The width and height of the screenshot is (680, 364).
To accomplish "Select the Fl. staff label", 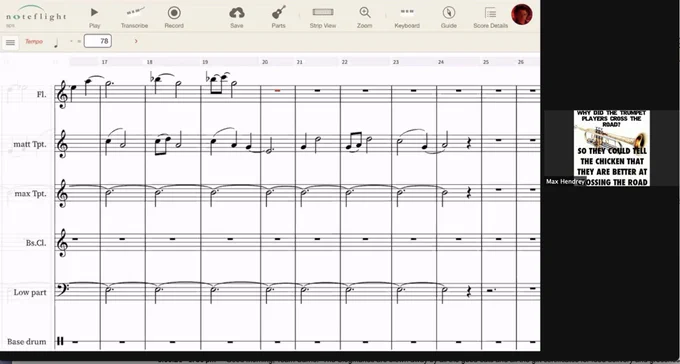I will click(41, 94).
